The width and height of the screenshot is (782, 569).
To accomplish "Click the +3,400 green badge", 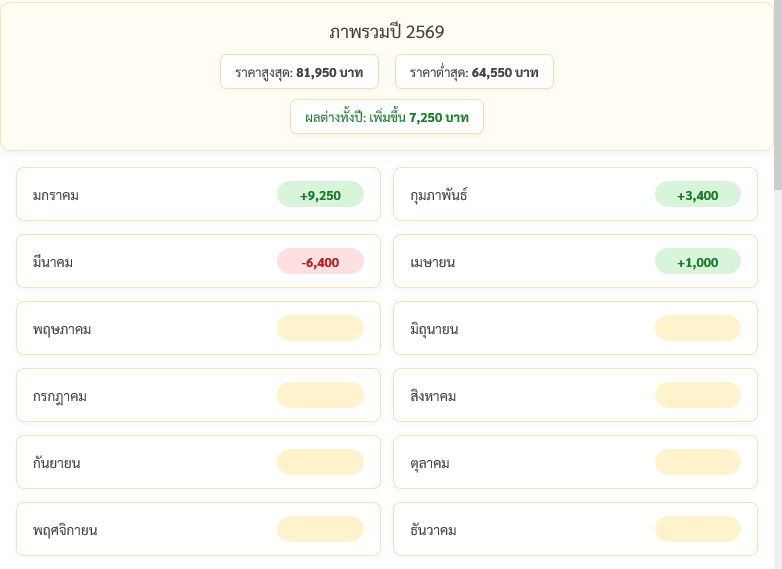I will 697,195.
